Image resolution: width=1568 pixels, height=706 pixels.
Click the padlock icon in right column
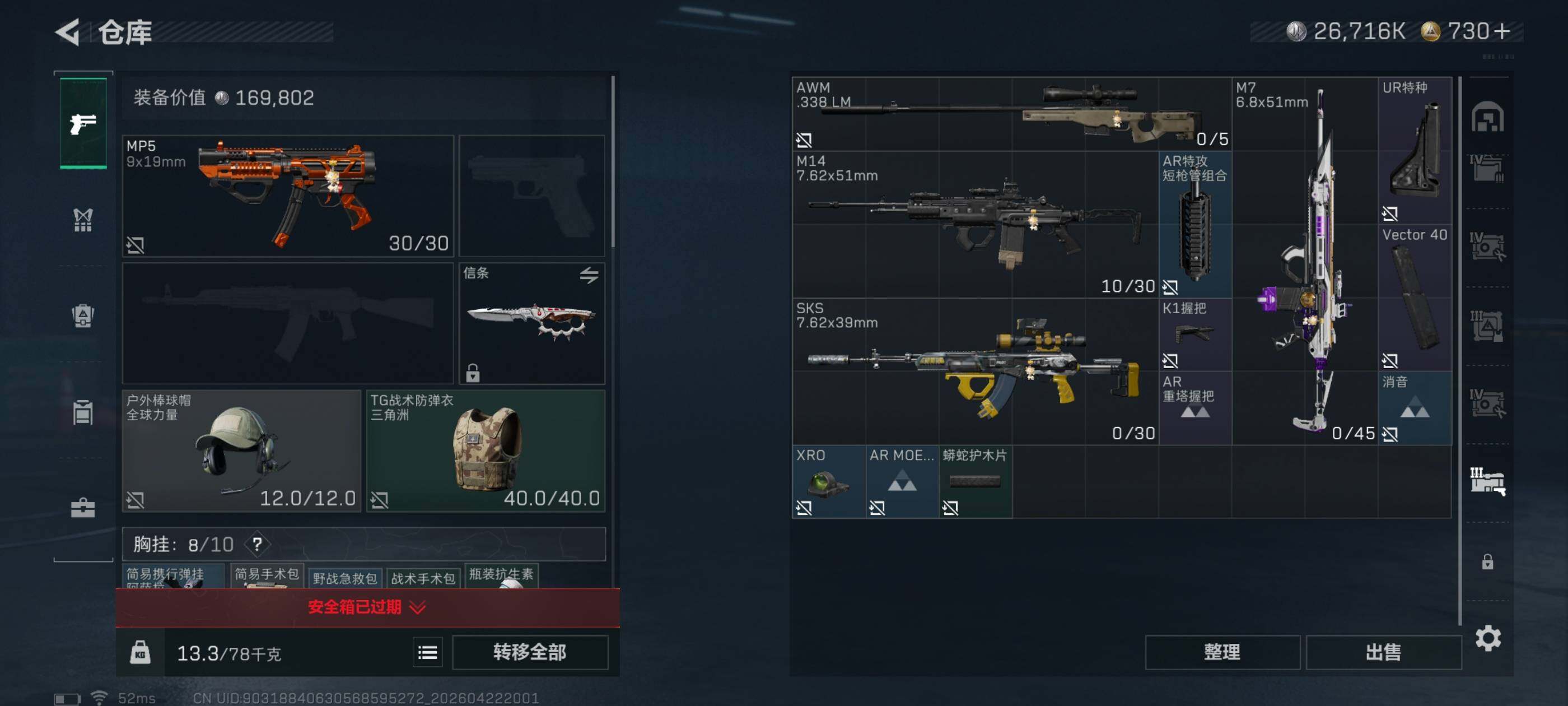pos(1487,561)
